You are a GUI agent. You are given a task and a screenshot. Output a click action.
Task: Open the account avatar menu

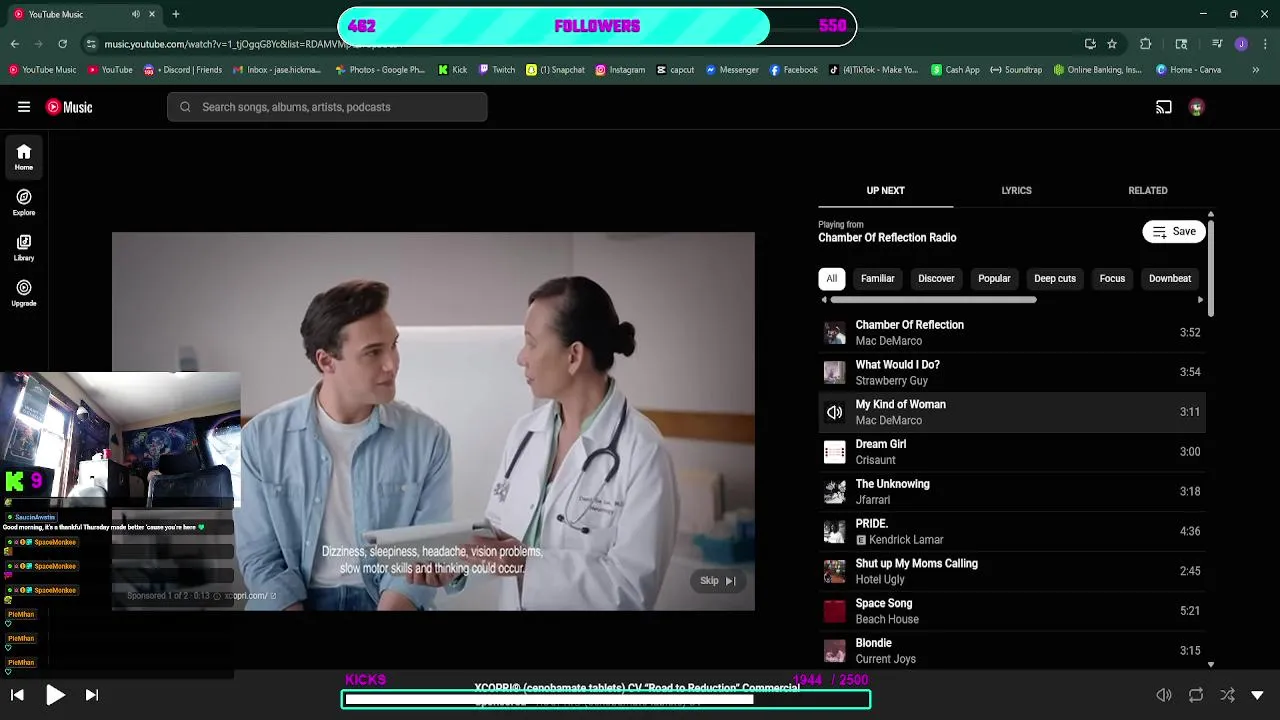pyautogui.click(x=1196, y=107)
